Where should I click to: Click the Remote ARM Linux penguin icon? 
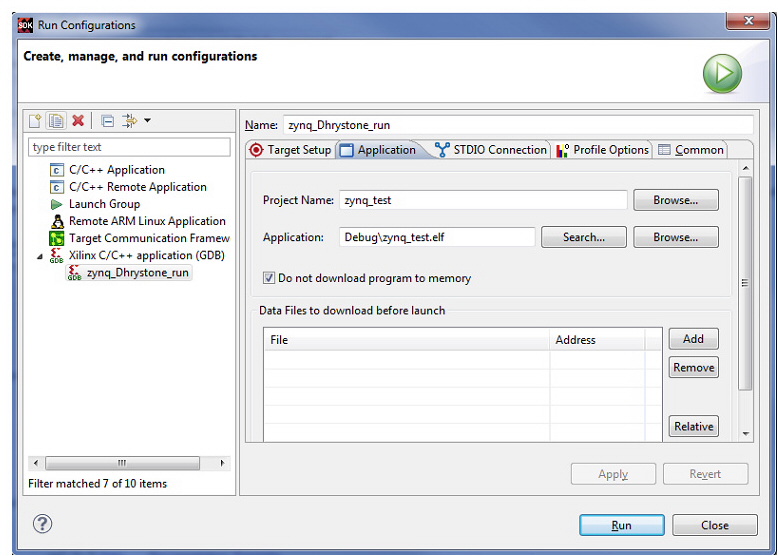tap(58, 221)
